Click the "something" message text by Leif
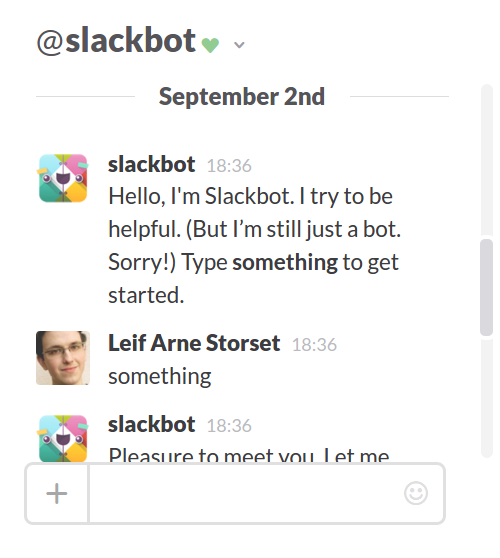The height and width of the screenshot is (558, 500). pos(160,377)
